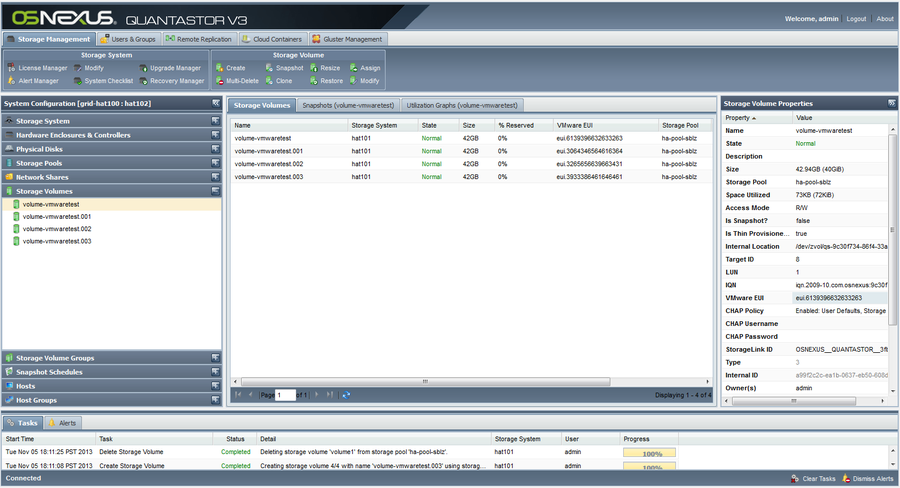Screen dimensions: 900x488
Task: Open the License Manager tool
Action: [x=37, y=68]
